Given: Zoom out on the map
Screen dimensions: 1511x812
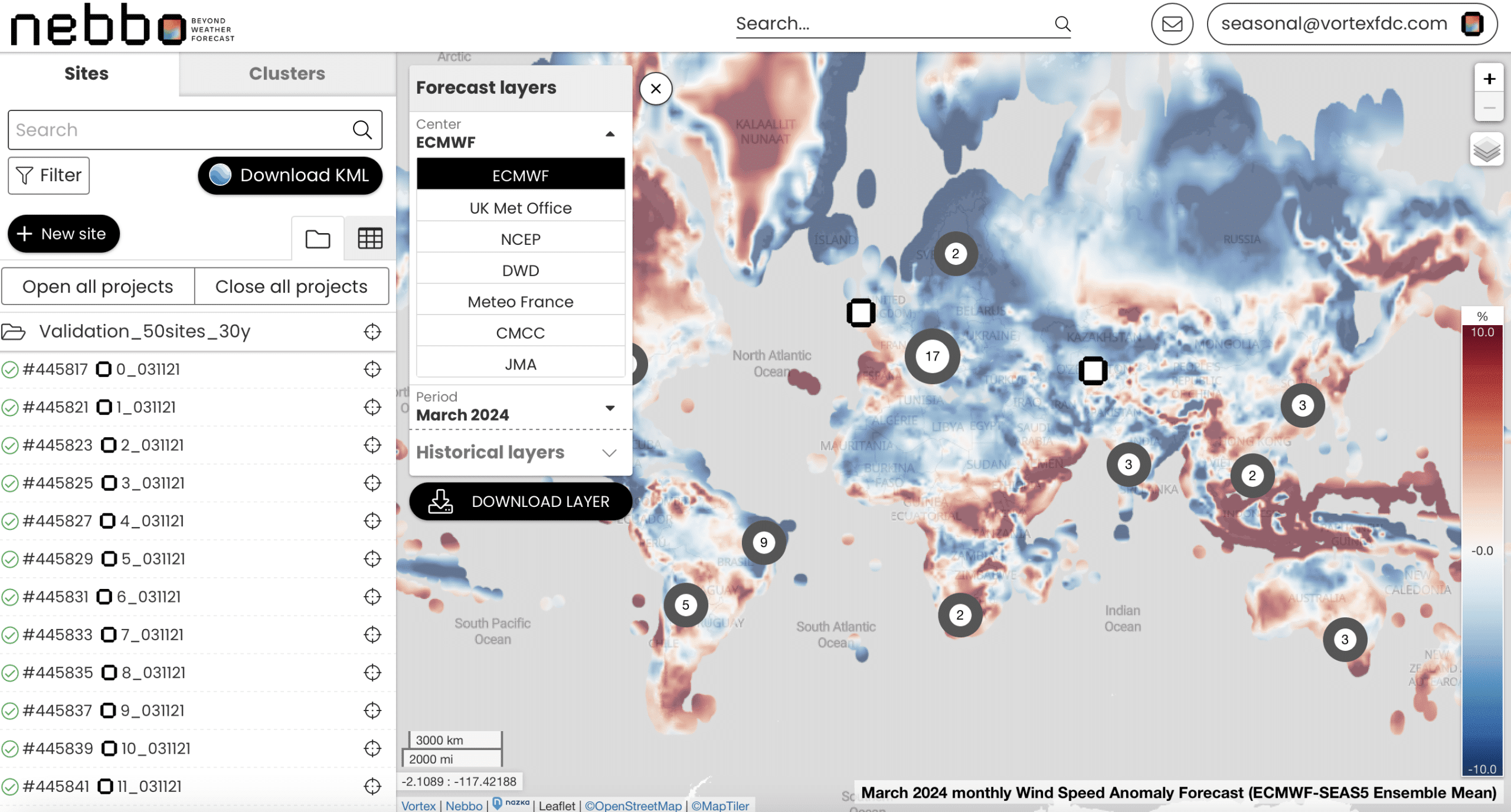Looking at the screenshot, I should click(x=1489, y=107).
